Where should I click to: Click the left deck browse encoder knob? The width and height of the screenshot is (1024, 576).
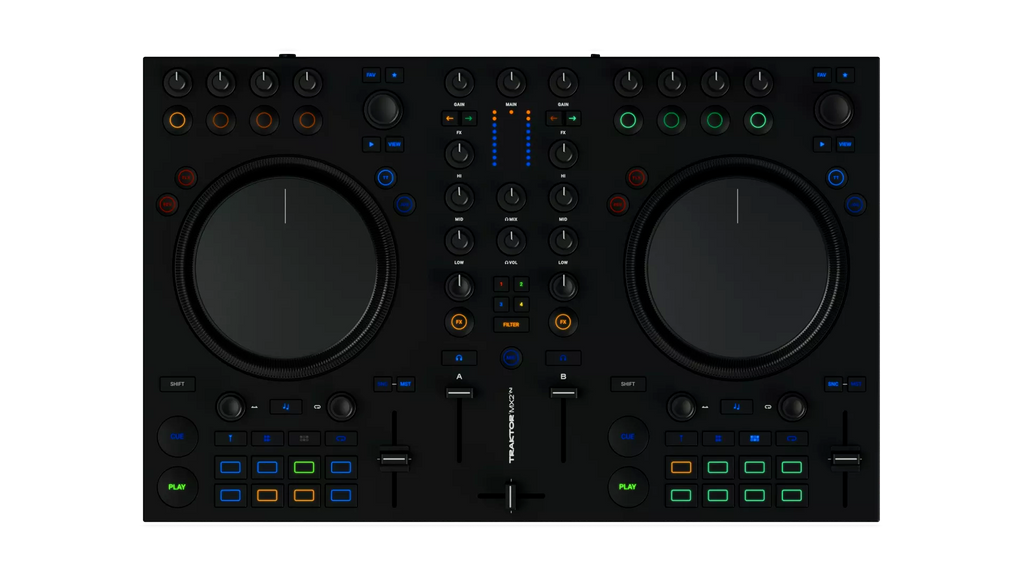pos(383,110)
